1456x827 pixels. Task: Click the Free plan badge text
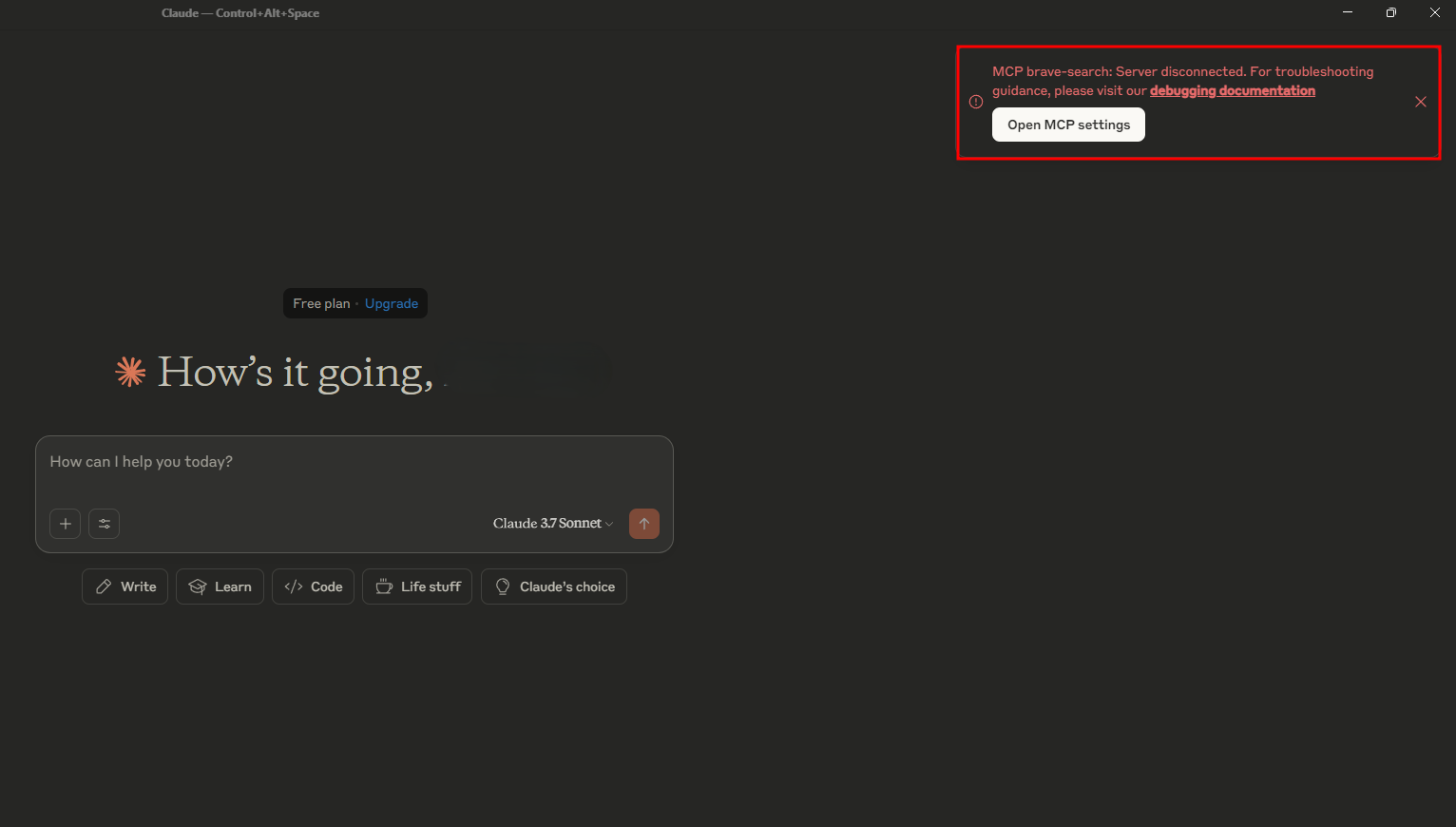click(321, 304)
